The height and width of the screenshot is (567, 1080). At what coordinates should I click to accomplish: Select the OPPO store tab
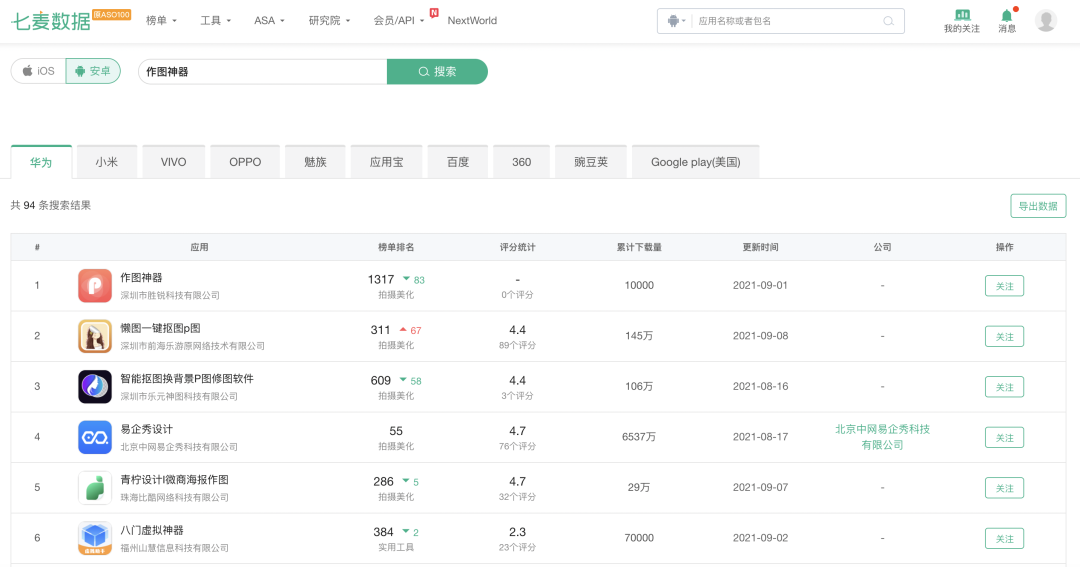point(245,162)
